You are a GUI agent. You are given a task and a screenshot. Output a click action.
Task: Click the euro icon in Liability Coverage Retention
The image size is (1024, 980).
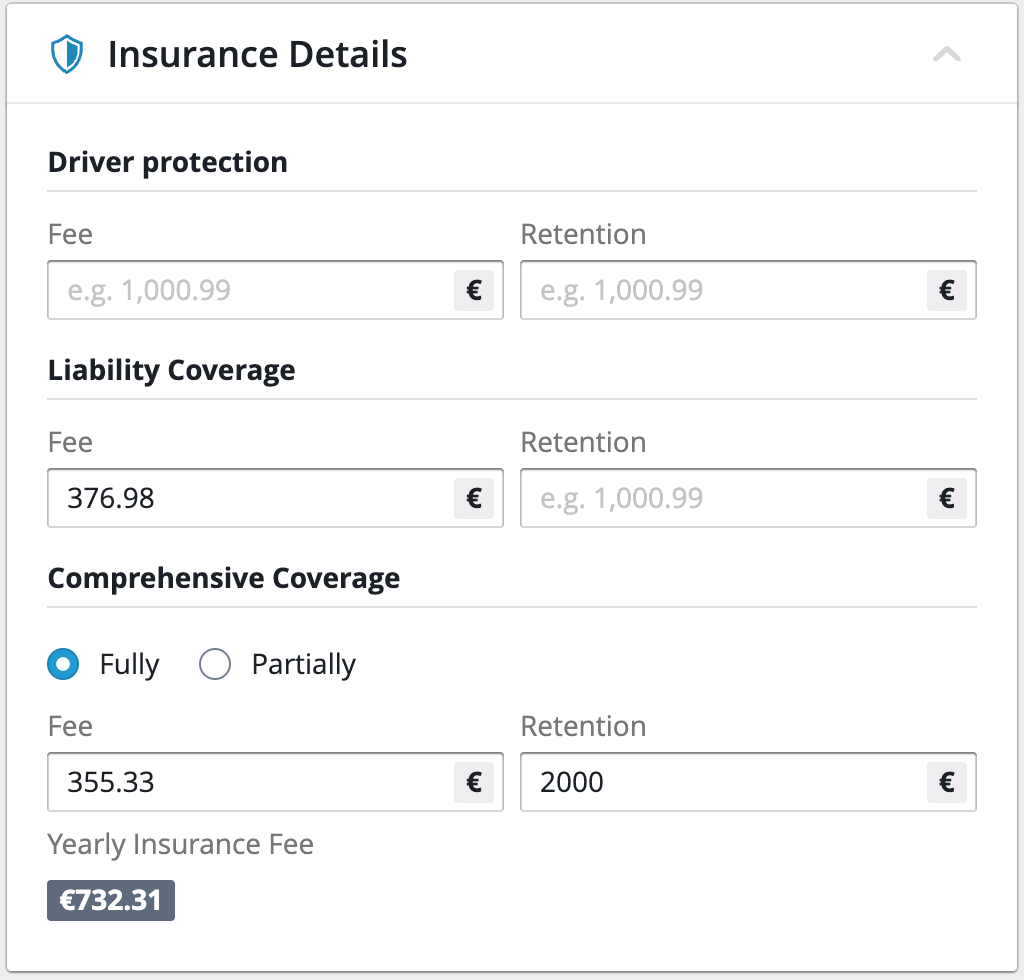tap(947, 498)
